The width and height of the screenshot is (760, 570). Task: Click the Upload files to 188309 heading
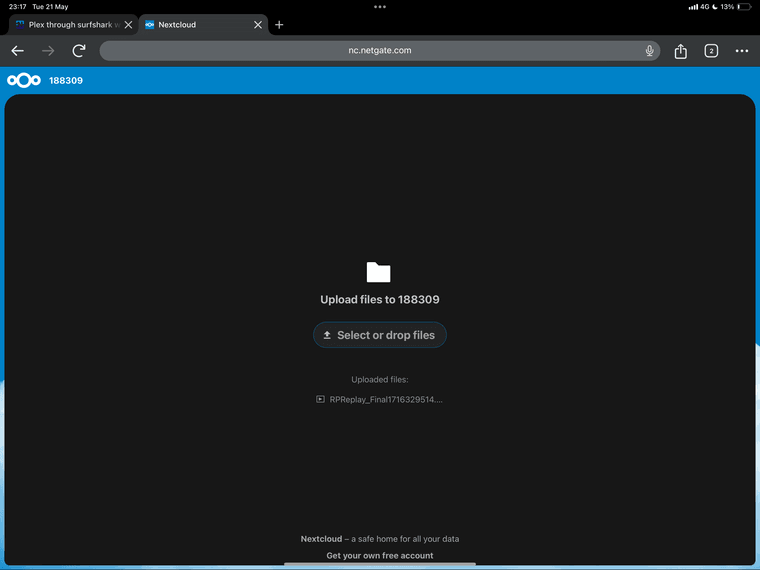click(x=380, y=300)
